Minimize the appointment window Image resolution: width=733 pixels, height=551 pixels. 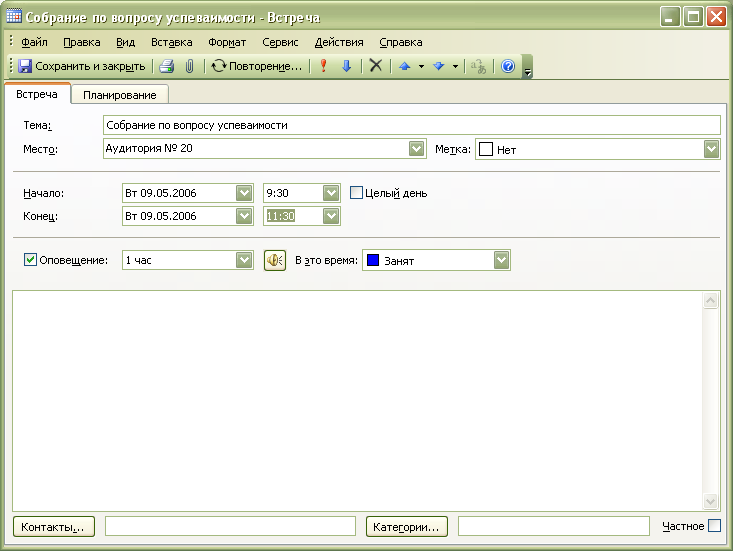tap(669, 17)
